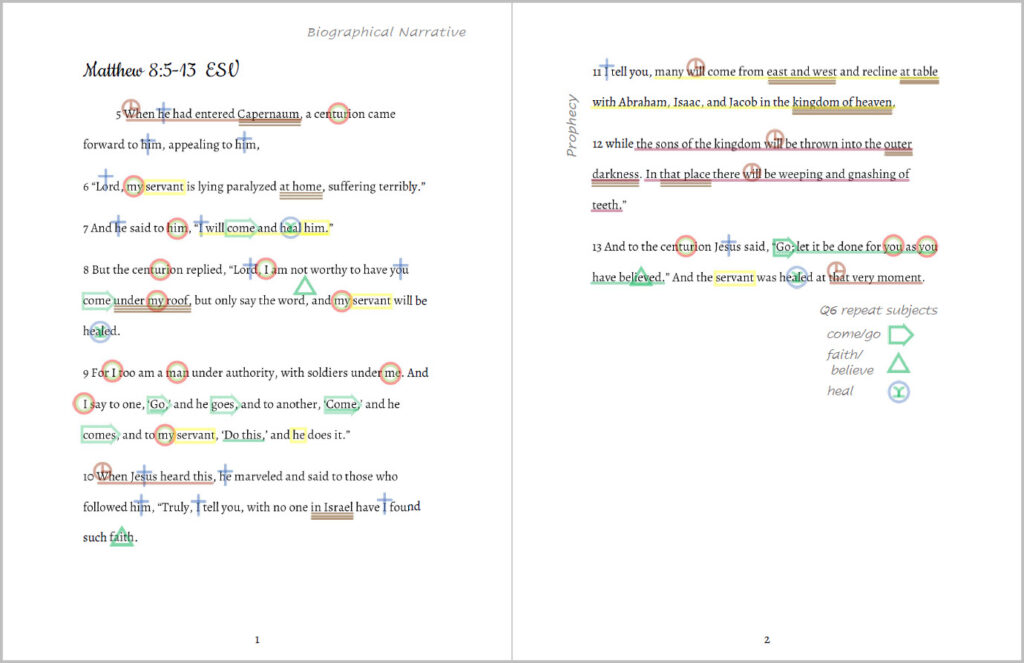Image resolution: width=1024 pixels, height=663 pixels.
Task: Click the blue circle icon beside heal legend
Action: coord(898,392)
